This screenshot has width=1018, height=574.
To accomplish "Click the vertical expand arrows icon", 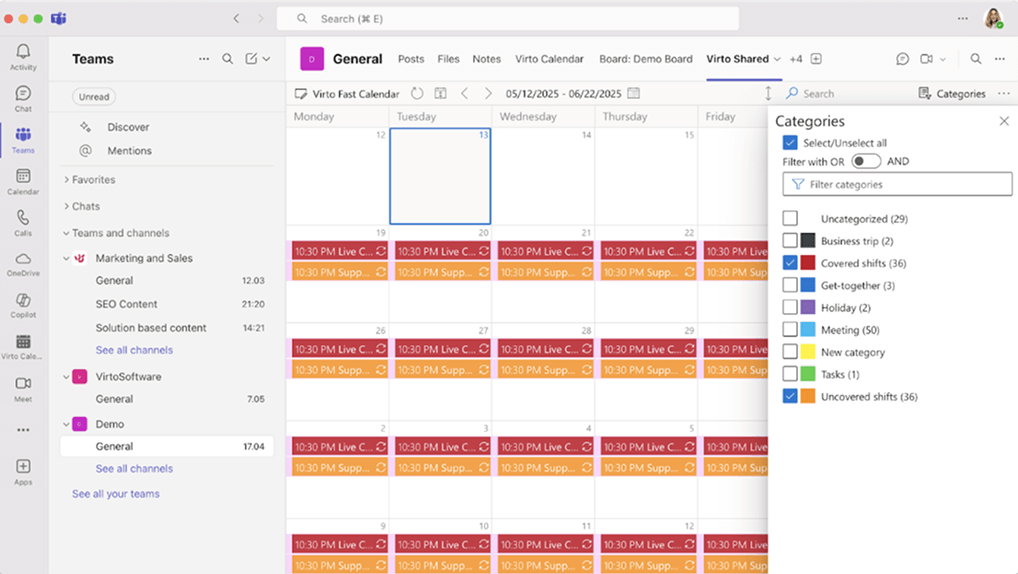I will (x=768, y=94).
